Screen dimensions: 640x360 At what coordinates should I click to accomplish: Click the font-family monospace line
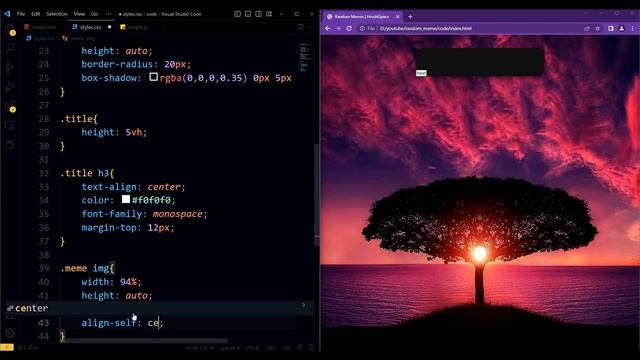point(144,214)
